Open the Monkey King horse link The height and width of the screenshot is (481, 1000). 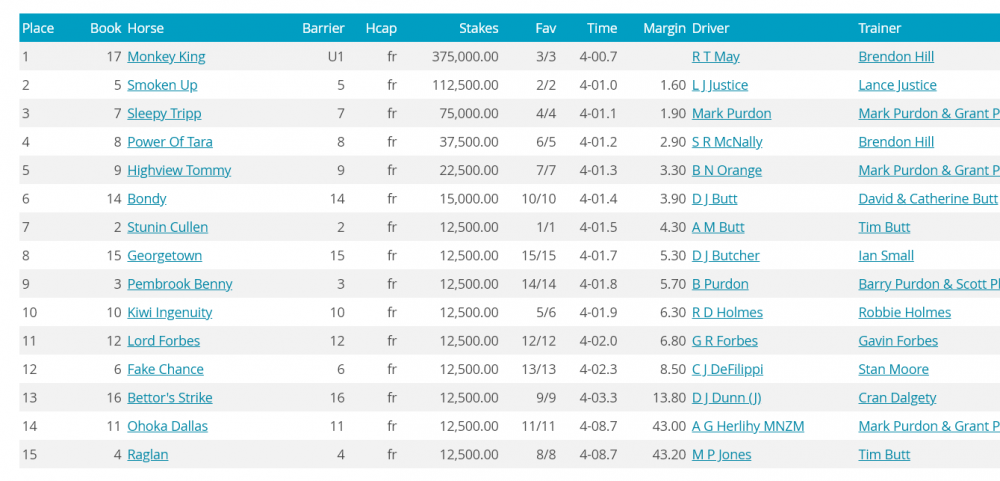pos(166,57)
